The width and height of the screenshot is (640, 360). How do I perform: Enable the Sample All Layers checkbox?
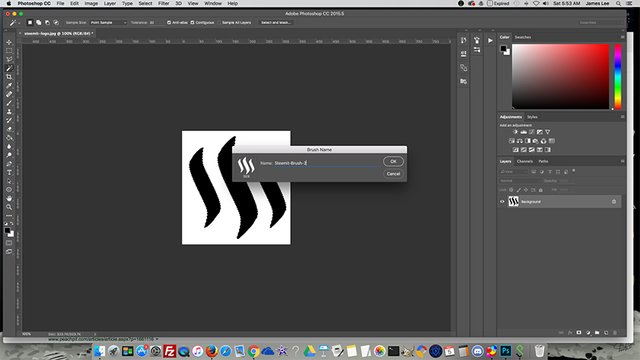click(220, 22)
